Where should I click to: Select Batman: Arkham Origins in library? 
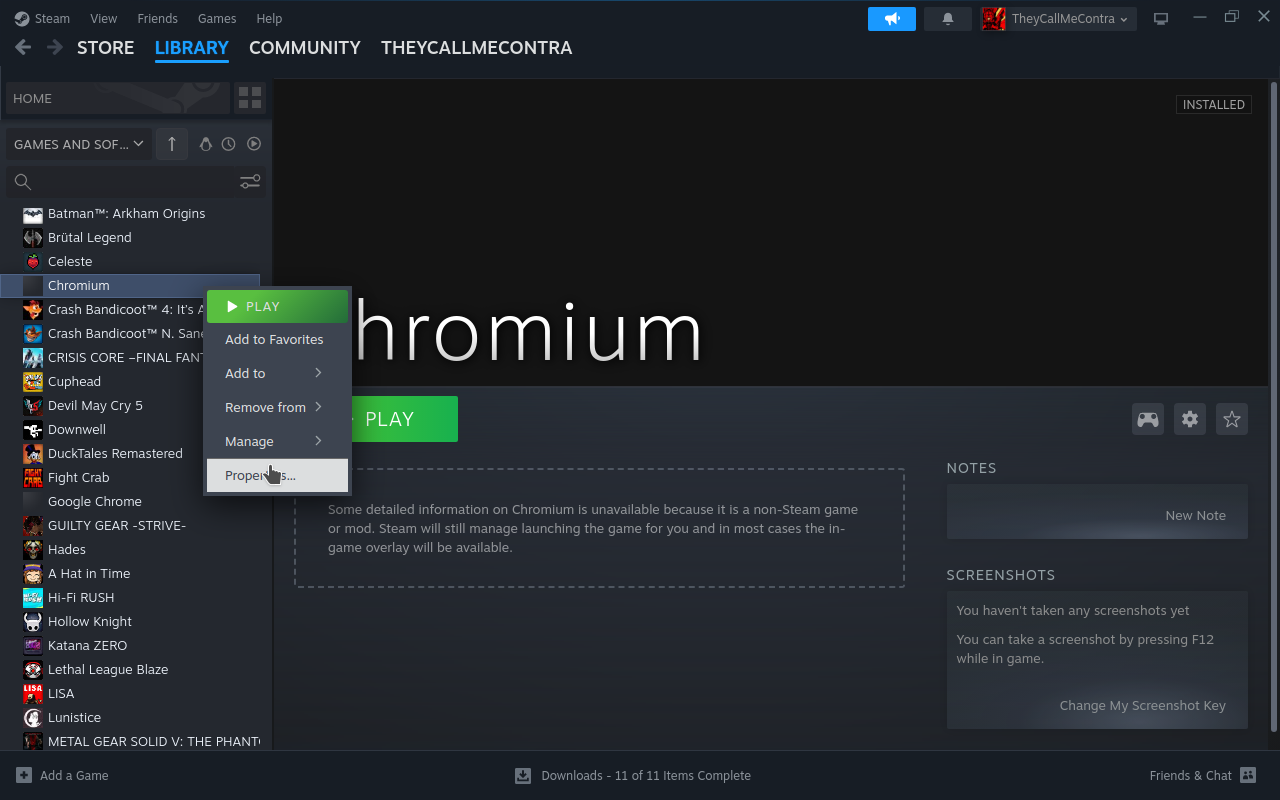pos(130,213)
